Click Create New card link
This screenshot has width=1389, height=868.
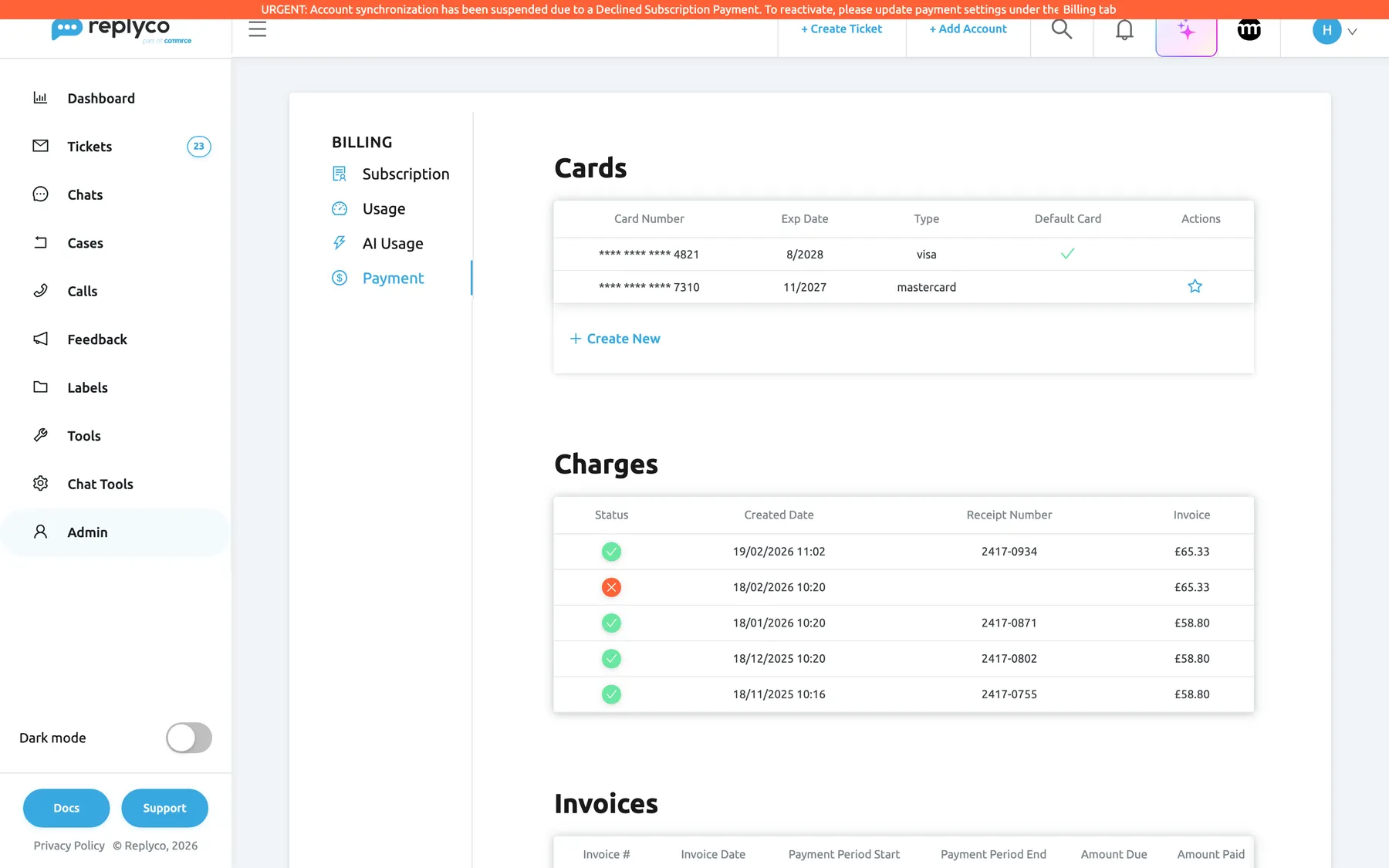(615, 339)
